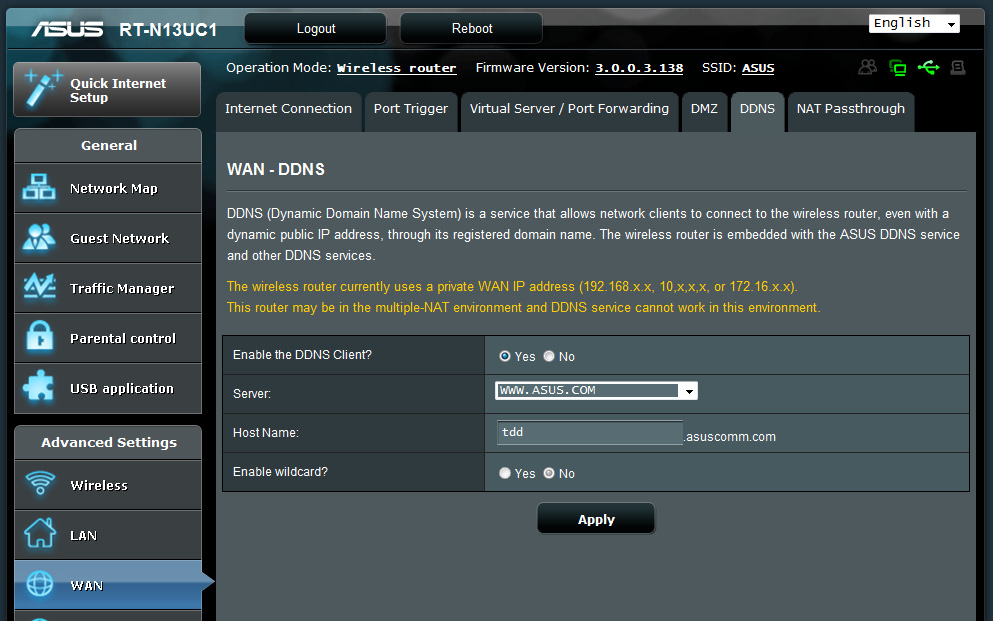Image resolution: width=993 pixels, height=621 pixels.
Task: Open Network Map via its icon
Action: click(x=39, y=187)
